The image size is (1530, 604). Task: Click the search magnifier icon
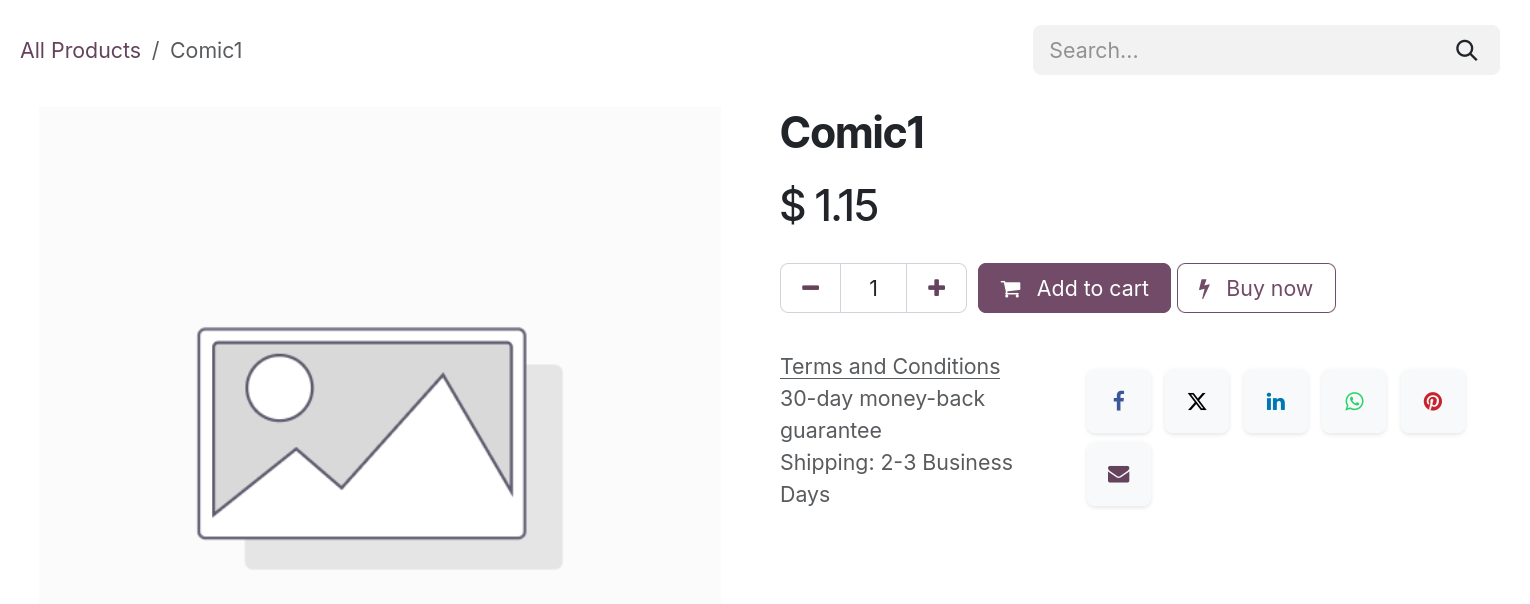tap(1466, 50)
